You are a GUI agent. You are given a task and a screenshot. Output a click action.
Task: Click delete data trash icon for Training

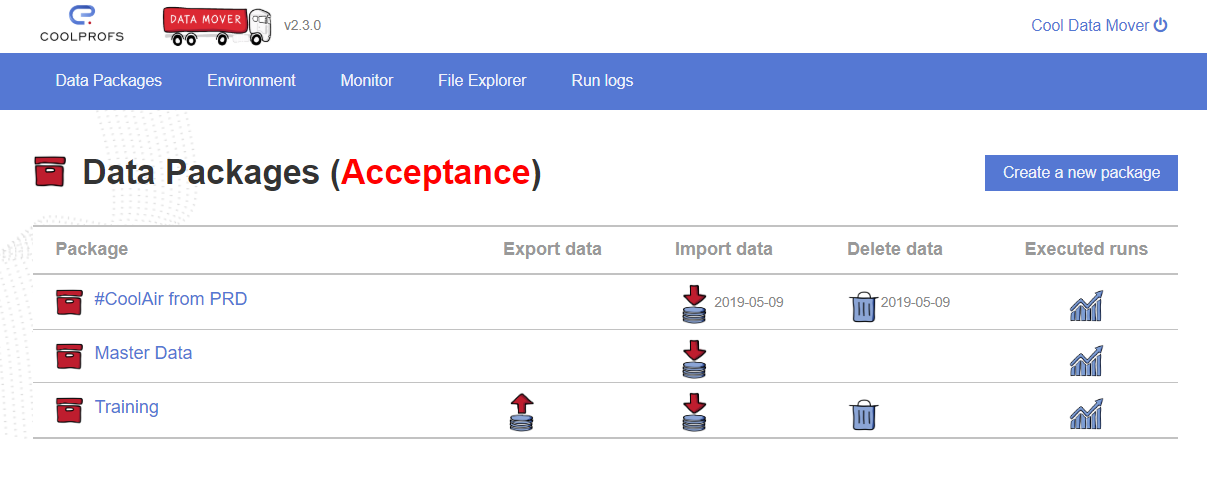862,414
